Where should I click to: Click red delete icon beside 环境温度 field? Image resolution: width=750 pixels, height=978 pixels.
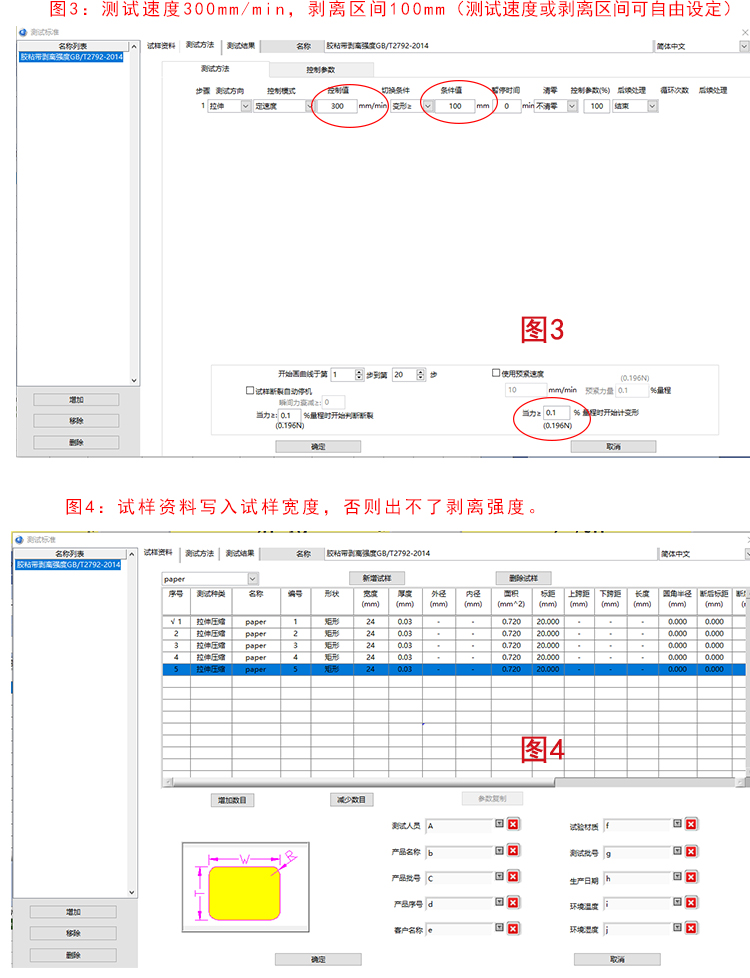691,905
